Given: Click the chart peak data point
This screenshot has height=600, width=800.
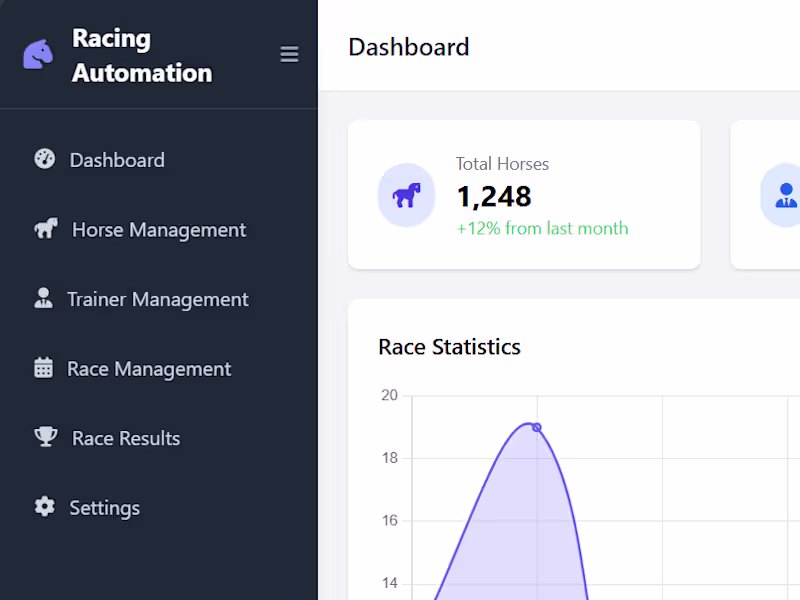Looking at the screenshot, I should pyautogui.click(x=537, y=428).
